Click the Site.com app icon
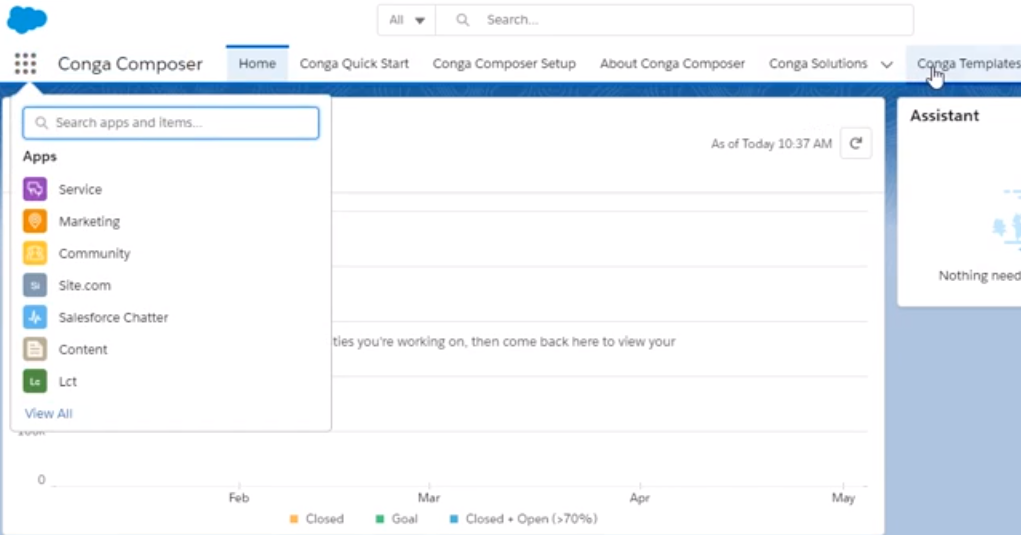Screen dimensions: 1021x535 tap(35, 285)
